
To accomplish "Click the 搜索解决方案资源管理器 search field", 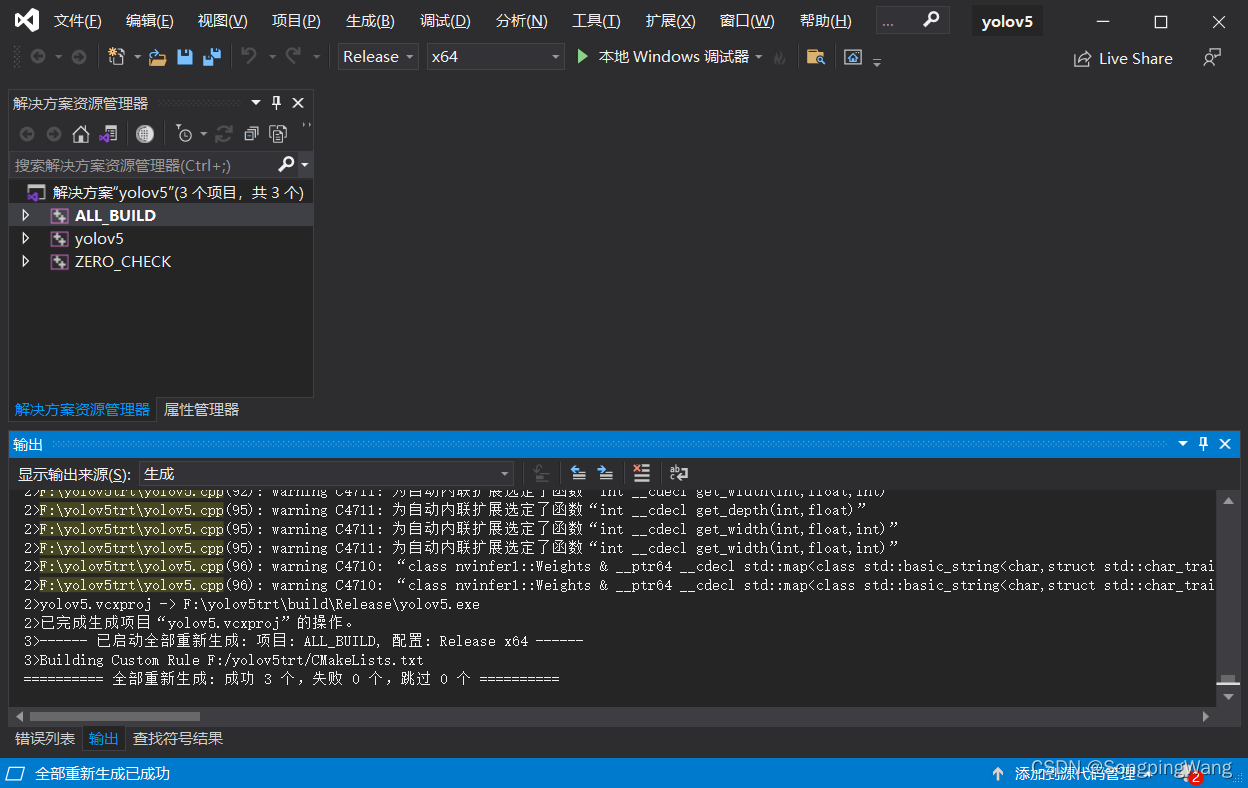I will (144, 165).
